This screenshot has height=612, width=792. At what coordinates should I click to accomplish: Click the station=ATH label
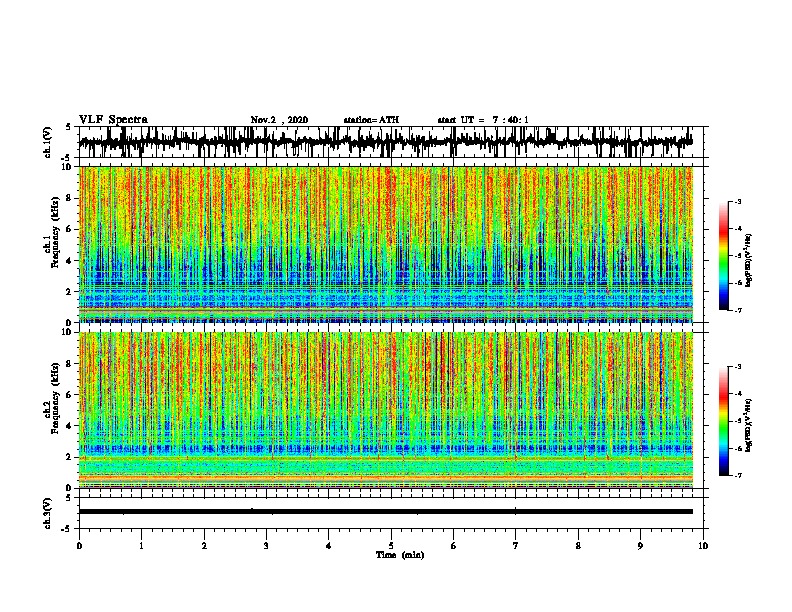point(371,120)
